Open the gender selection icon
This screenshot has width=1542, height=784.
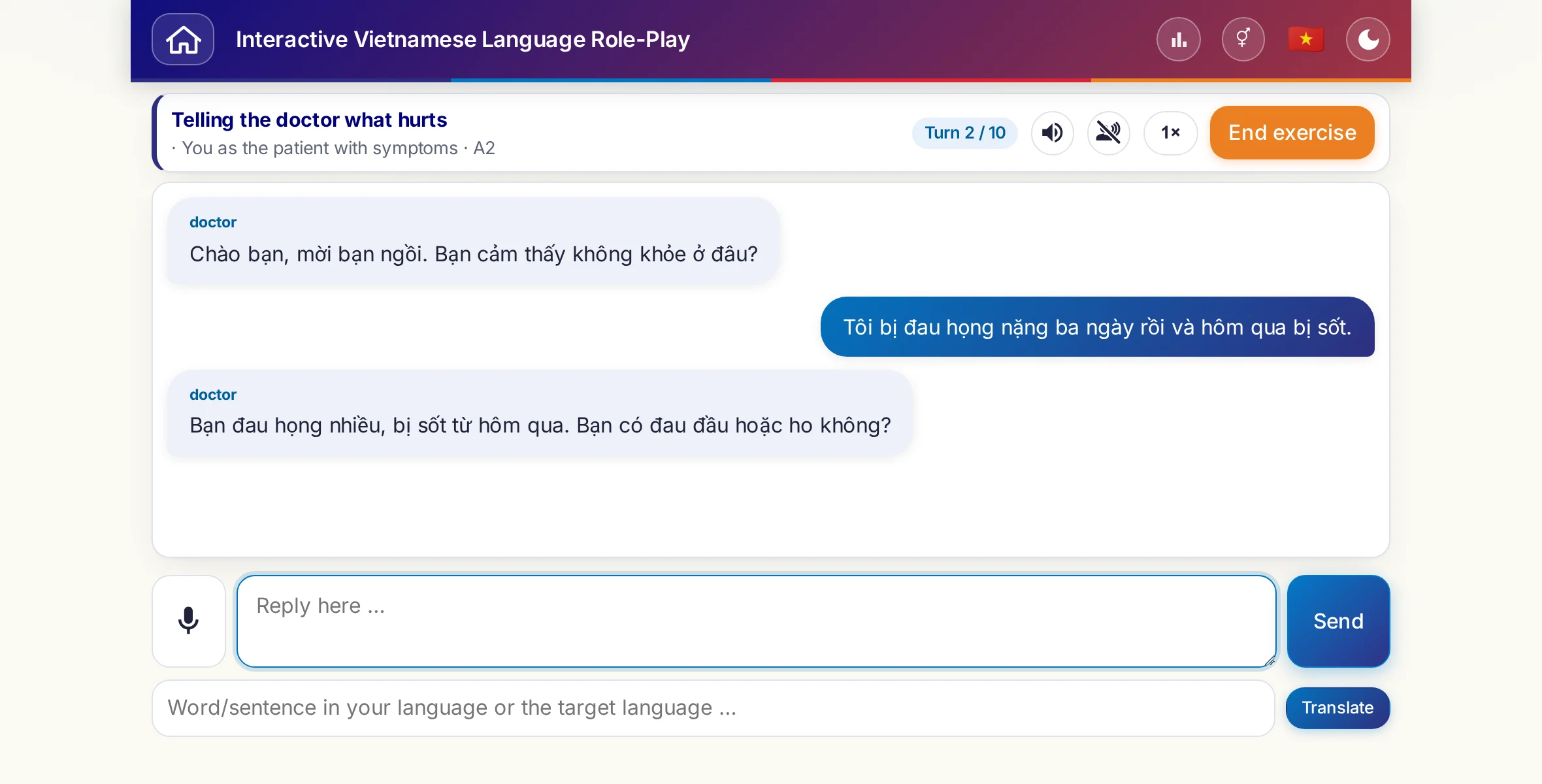click(1243, 39)
